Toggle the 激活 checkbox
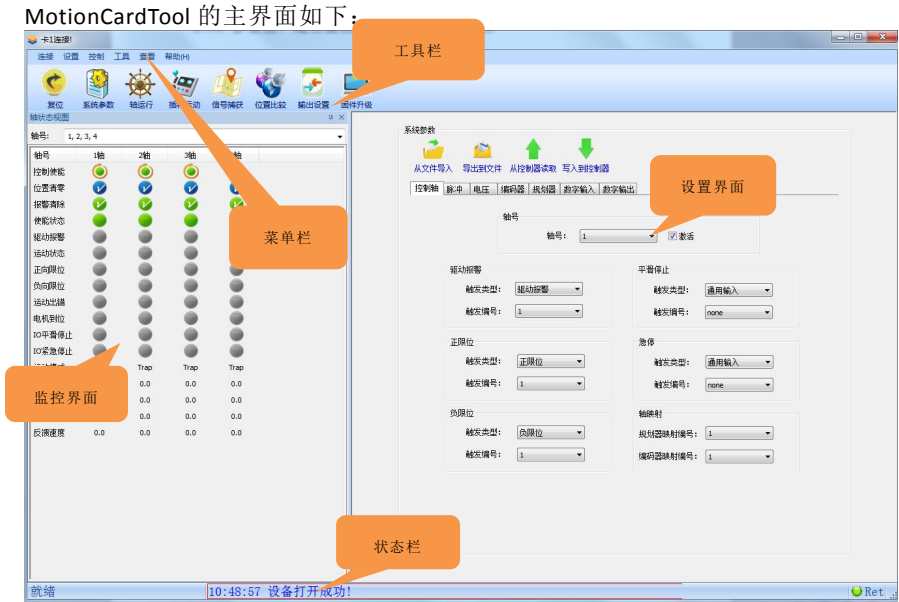Screen dimensions: 899x602 (673, 237)
